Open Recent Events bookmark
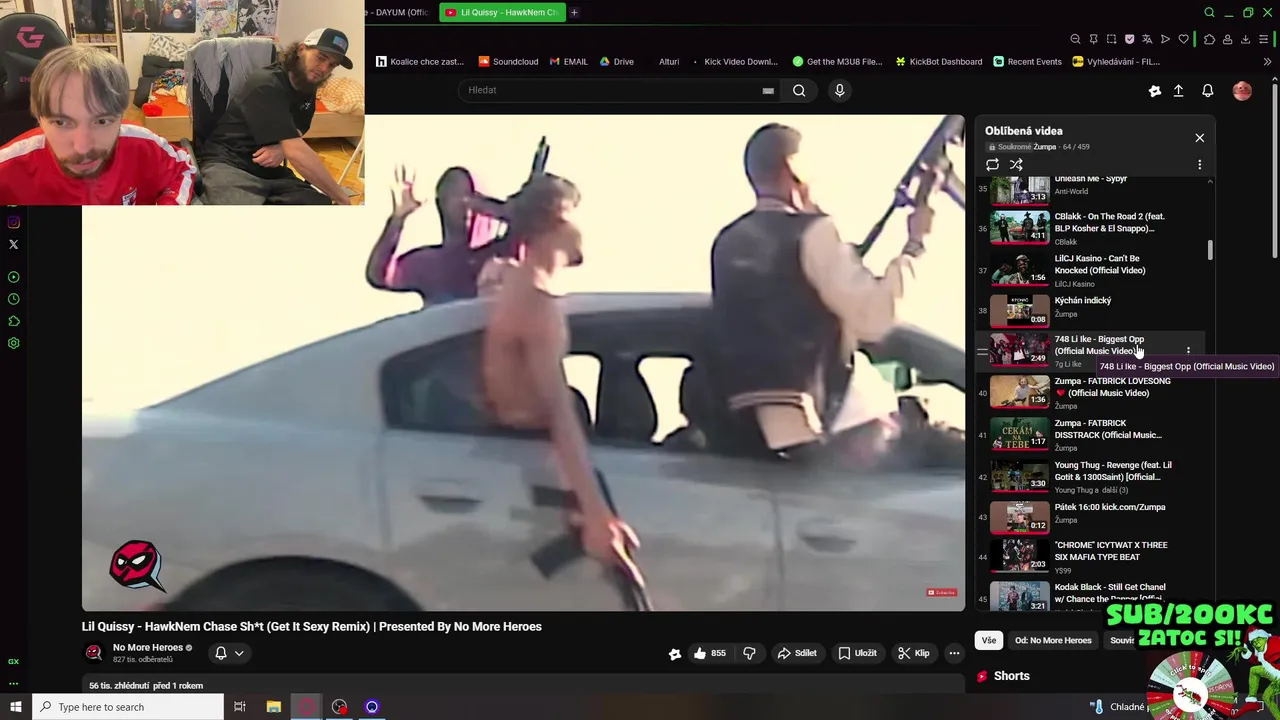 (x=1027, y=61)
